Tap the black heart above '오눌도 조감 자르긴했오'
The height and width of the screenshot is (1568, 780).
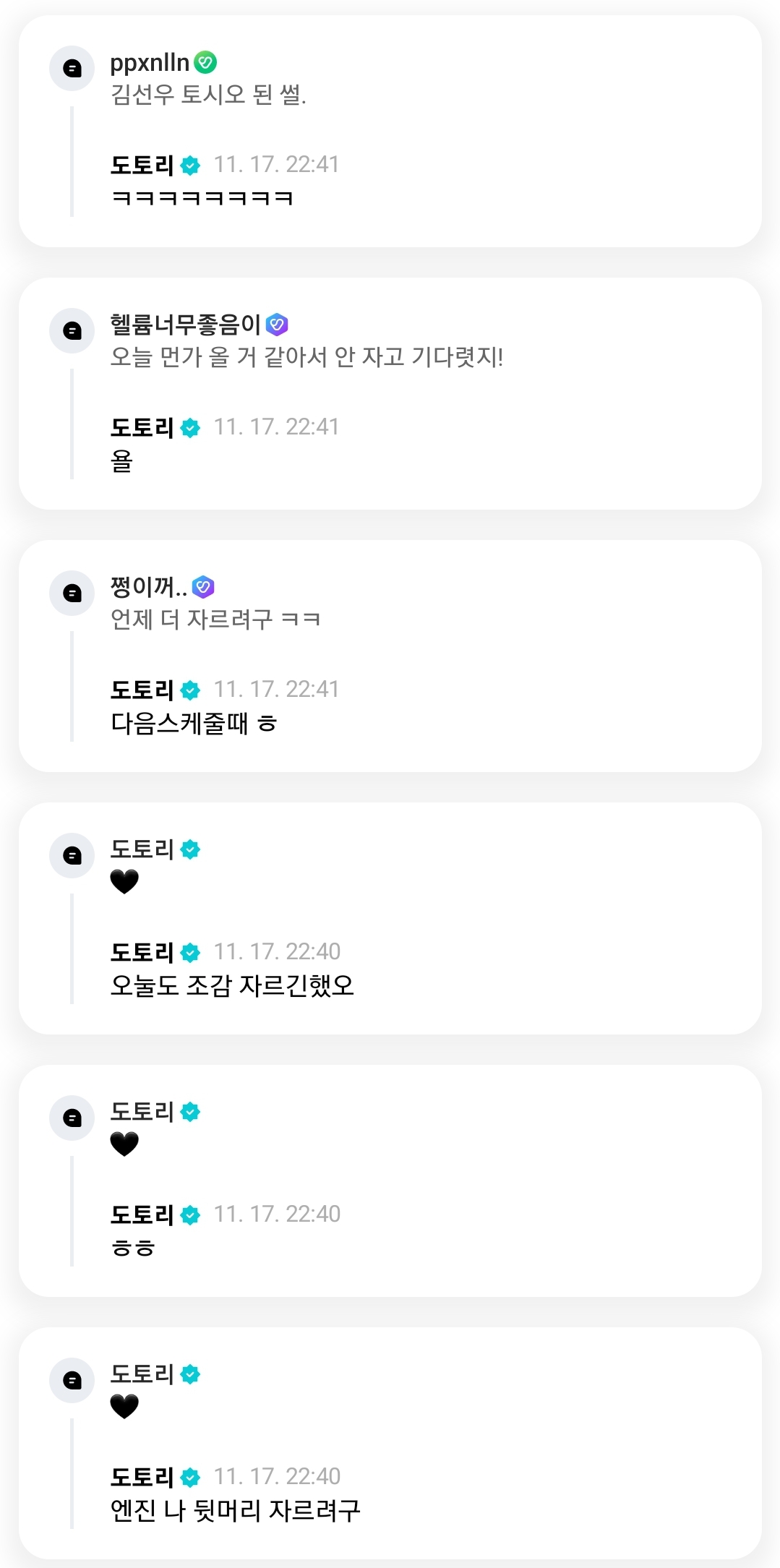tap(124, 882)
